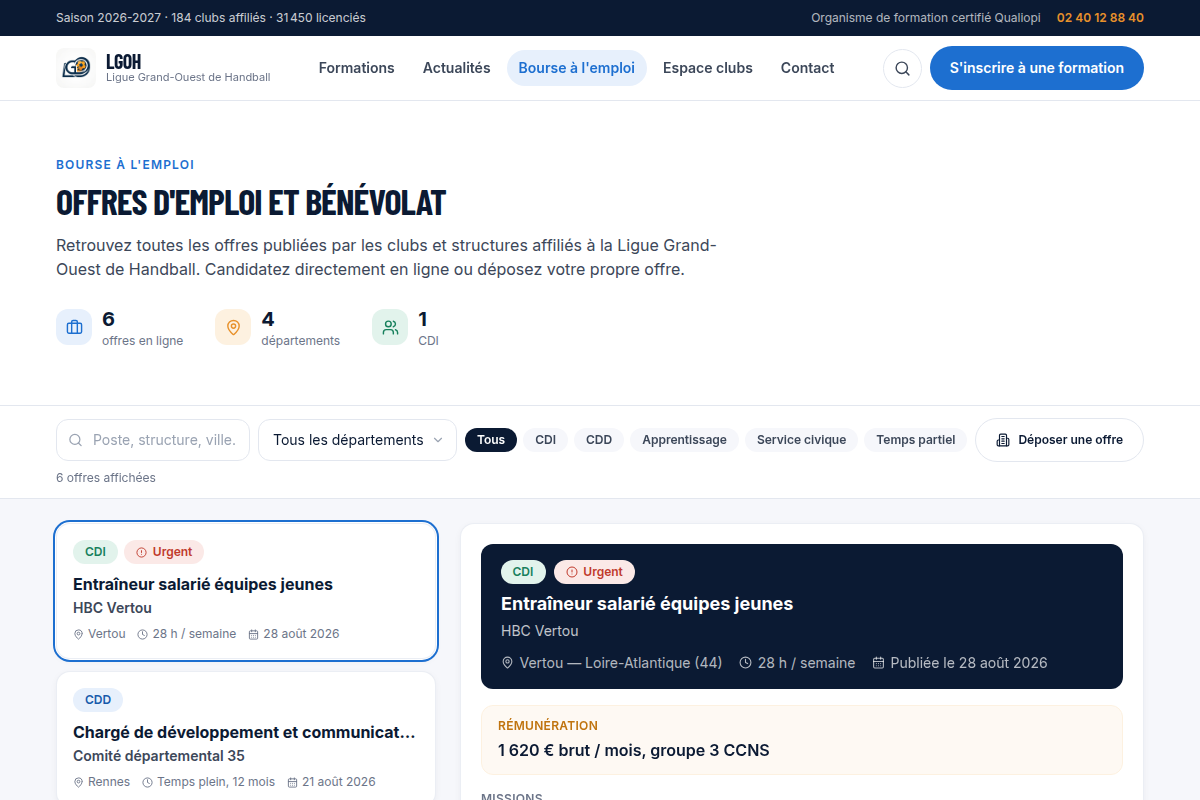The width and height of the screenshot is (1200, 800).
Task: Click the briefcase icon beside 6 offres
Action: (74, 327)
